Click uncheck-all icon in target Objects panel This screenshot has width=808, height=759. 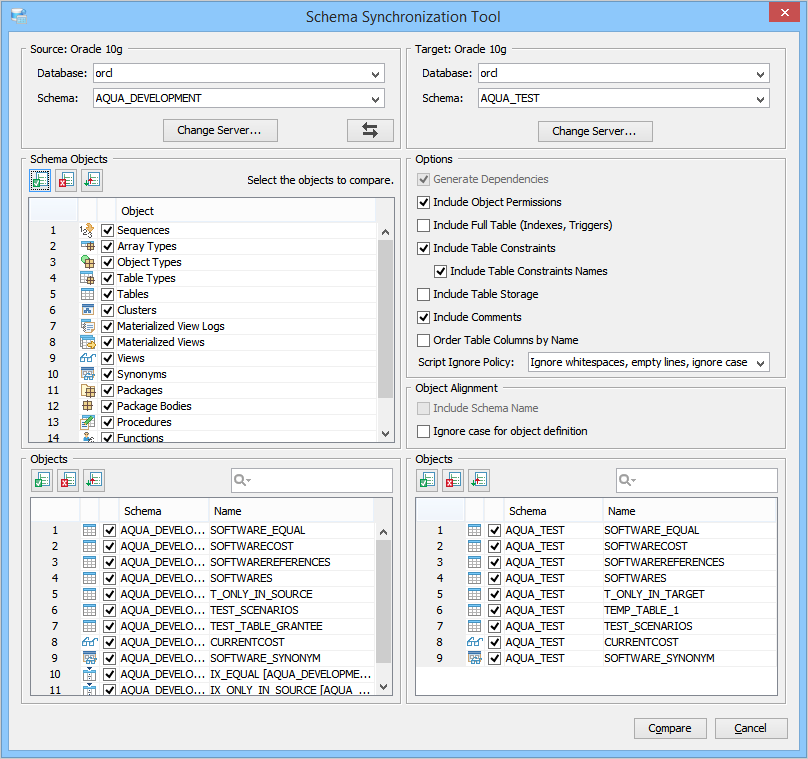point(453,481)
